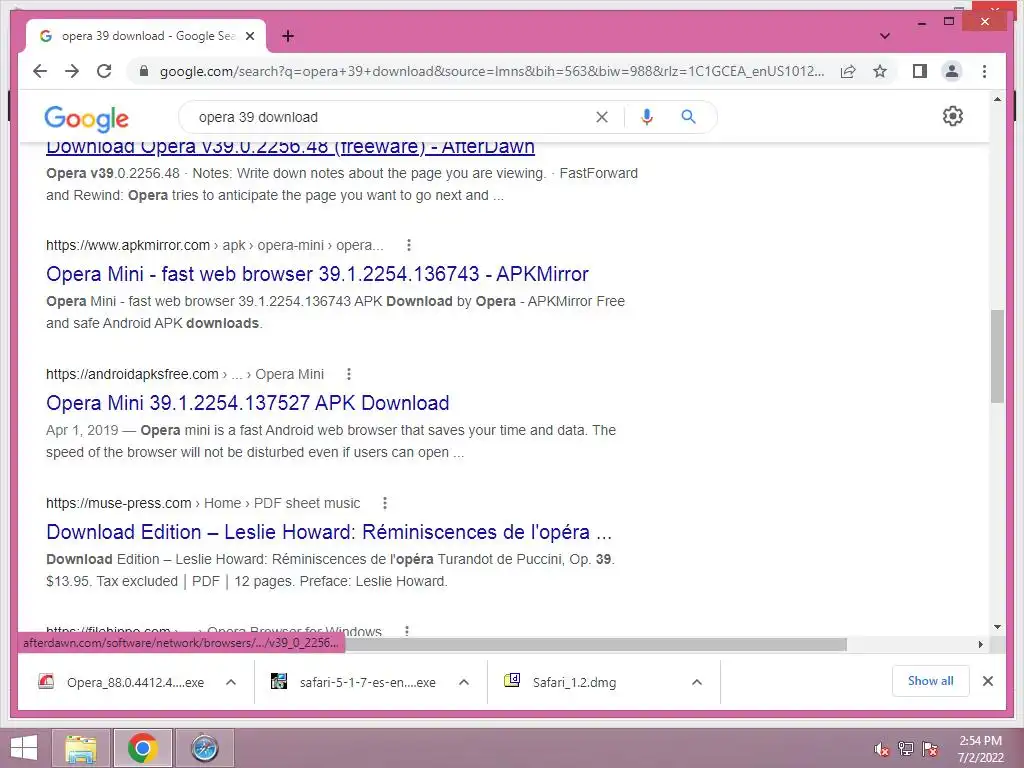Open the Opera Mini APKMirror result
Screen dimensions: 1024x768
tap(317, 274)
